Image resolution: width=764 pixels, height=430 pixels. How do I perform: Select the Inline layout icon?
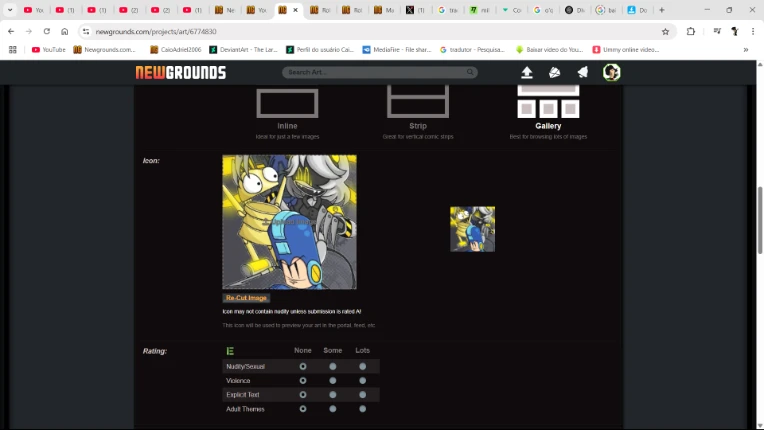point(287,103)
